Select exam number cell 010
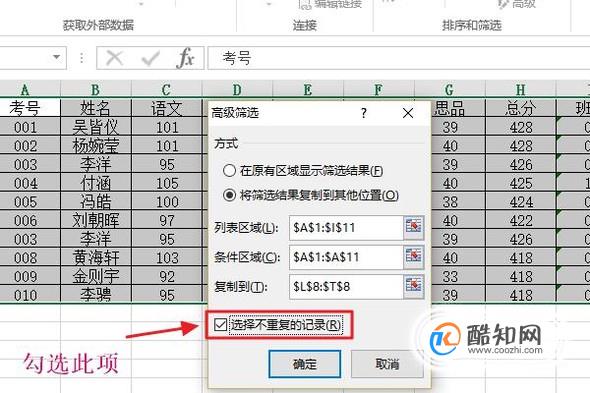Screen dimensions: 590x393 [30, 295]
